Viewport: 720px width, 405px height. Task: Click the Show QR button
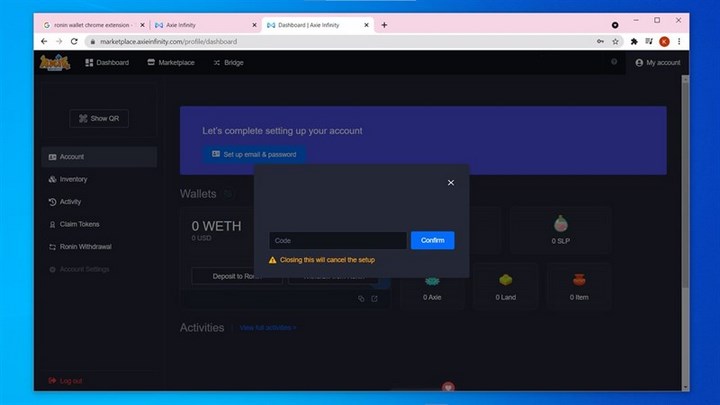click(x=99, y=118)
